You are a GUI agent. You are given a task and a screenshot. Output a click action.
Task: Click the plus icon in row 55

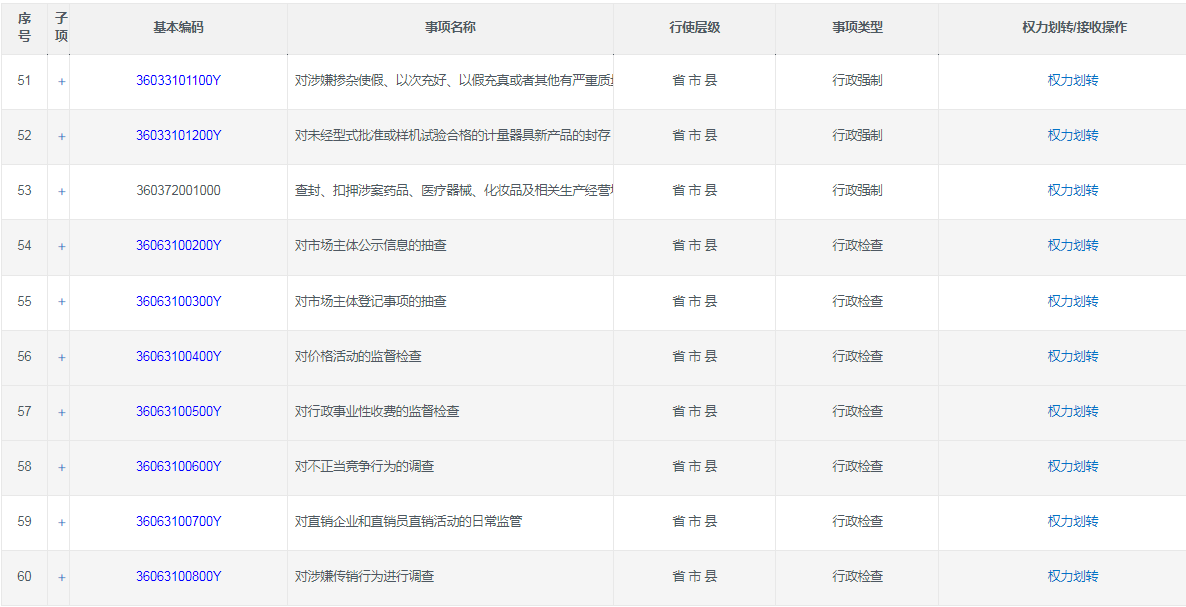coord(61,302)
